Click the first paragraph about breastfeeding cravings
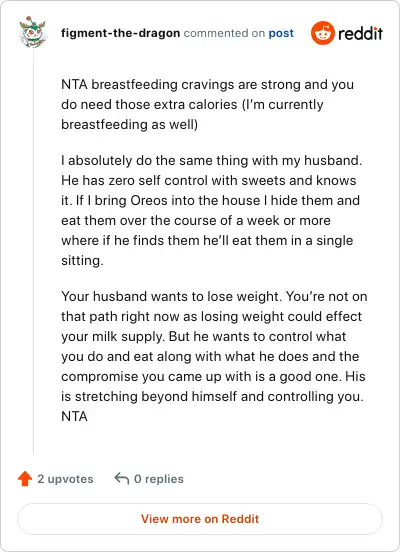 pos(207,105)
